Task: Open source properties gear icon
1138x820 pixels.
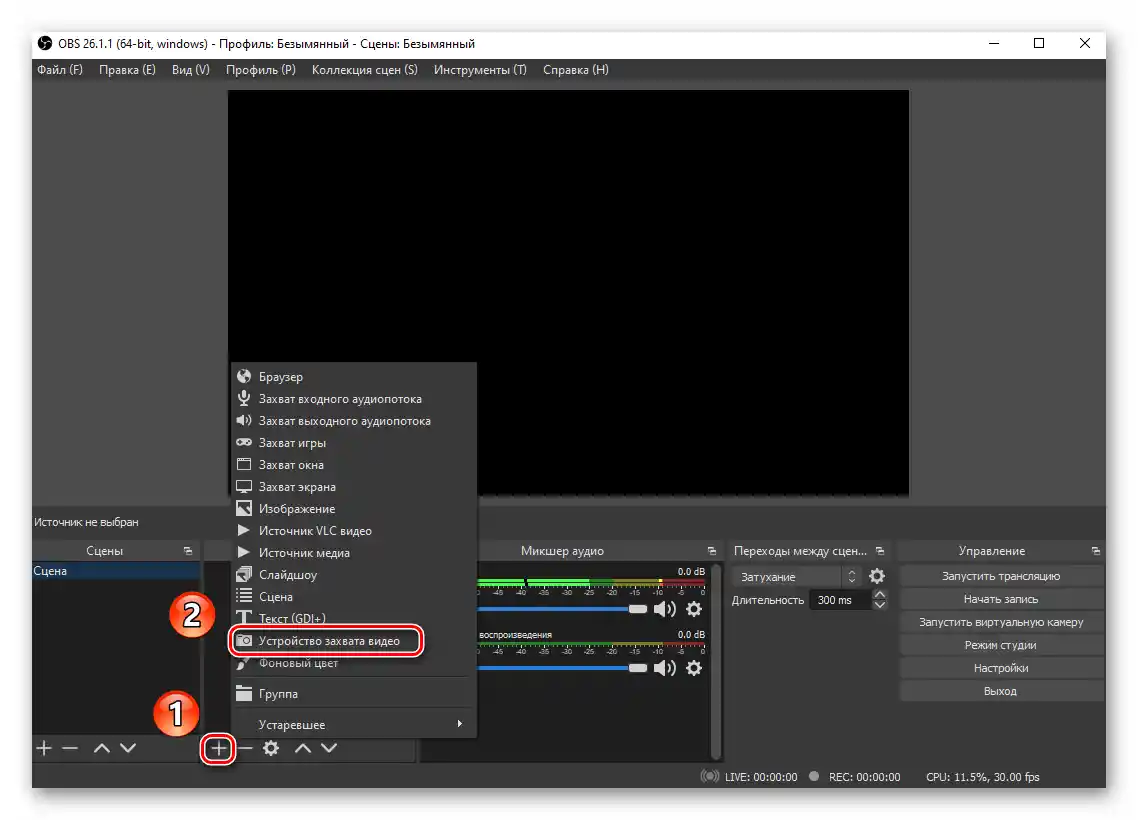Action: click(x=271, y=748)
